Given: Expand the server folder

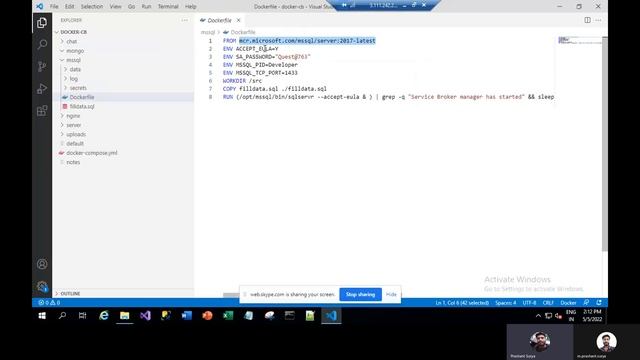Looking at the screenshot, I should pos(62,125).
